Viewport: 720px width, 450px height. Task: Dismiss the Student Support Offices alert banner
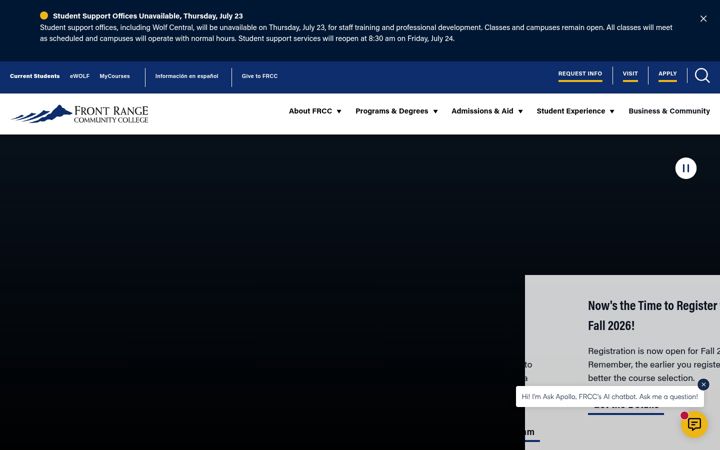coord(703,19)
